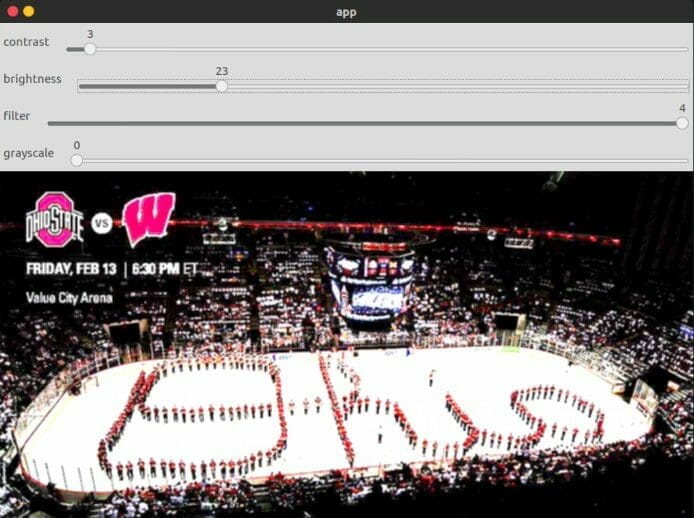Click the Wisconsin W logo in image
This screenshot has height=518, width=694.
click(x=149, y=219)
